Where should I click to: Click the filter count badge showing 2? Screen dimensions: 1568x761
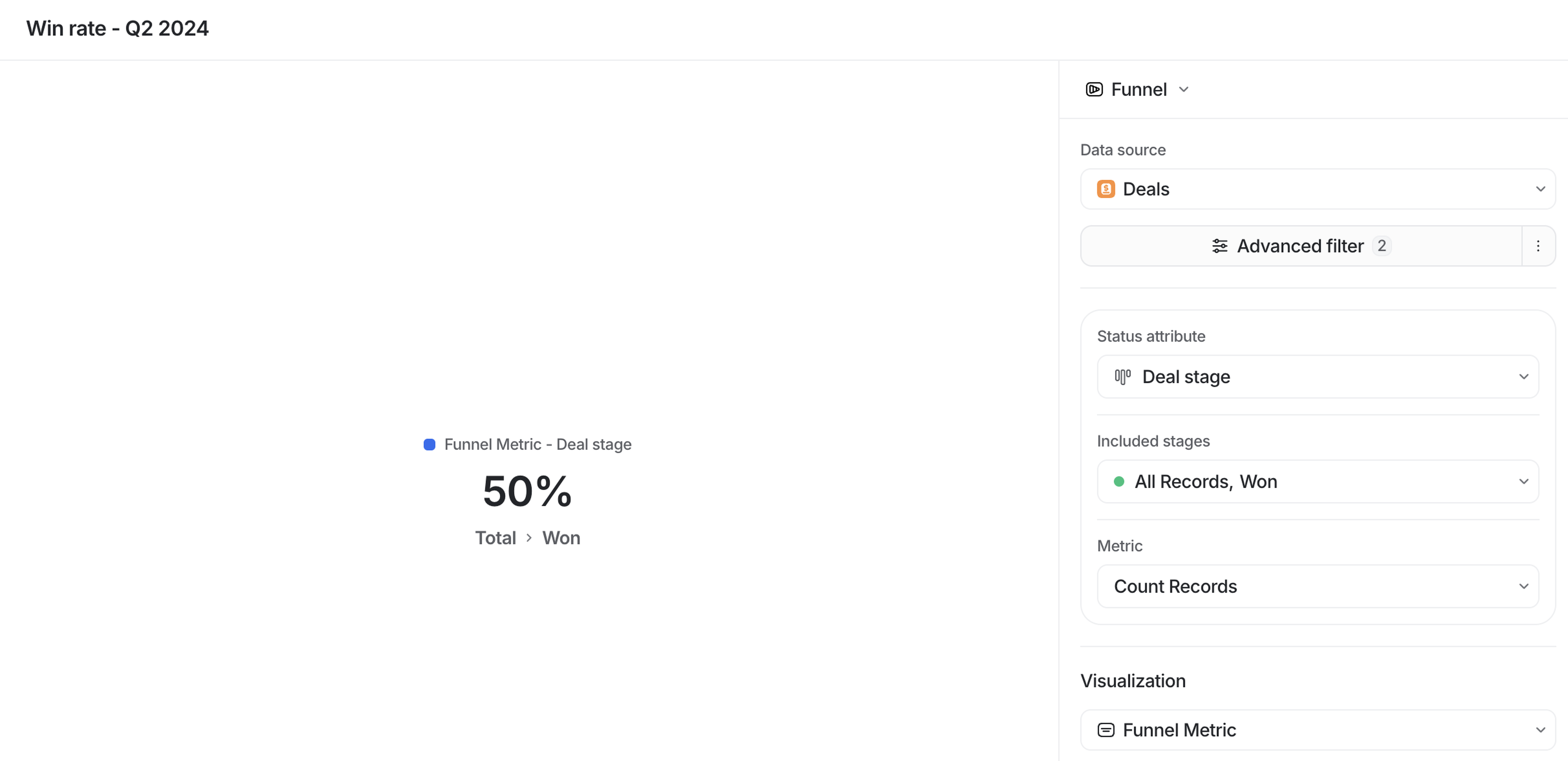click(1382, 246)
